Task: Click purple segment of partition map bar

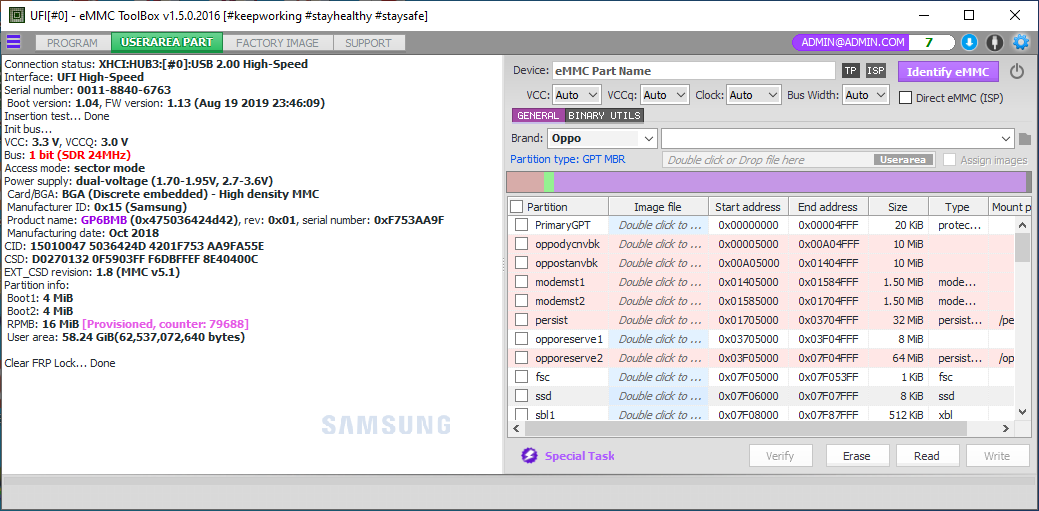Action: coord(790,182)
